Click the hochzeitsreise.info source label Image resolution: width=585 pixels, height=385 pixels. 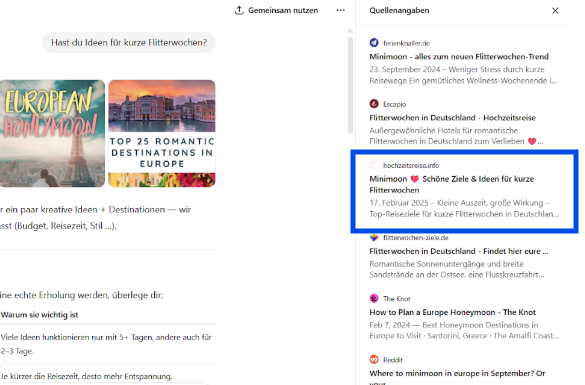[411, 165]
